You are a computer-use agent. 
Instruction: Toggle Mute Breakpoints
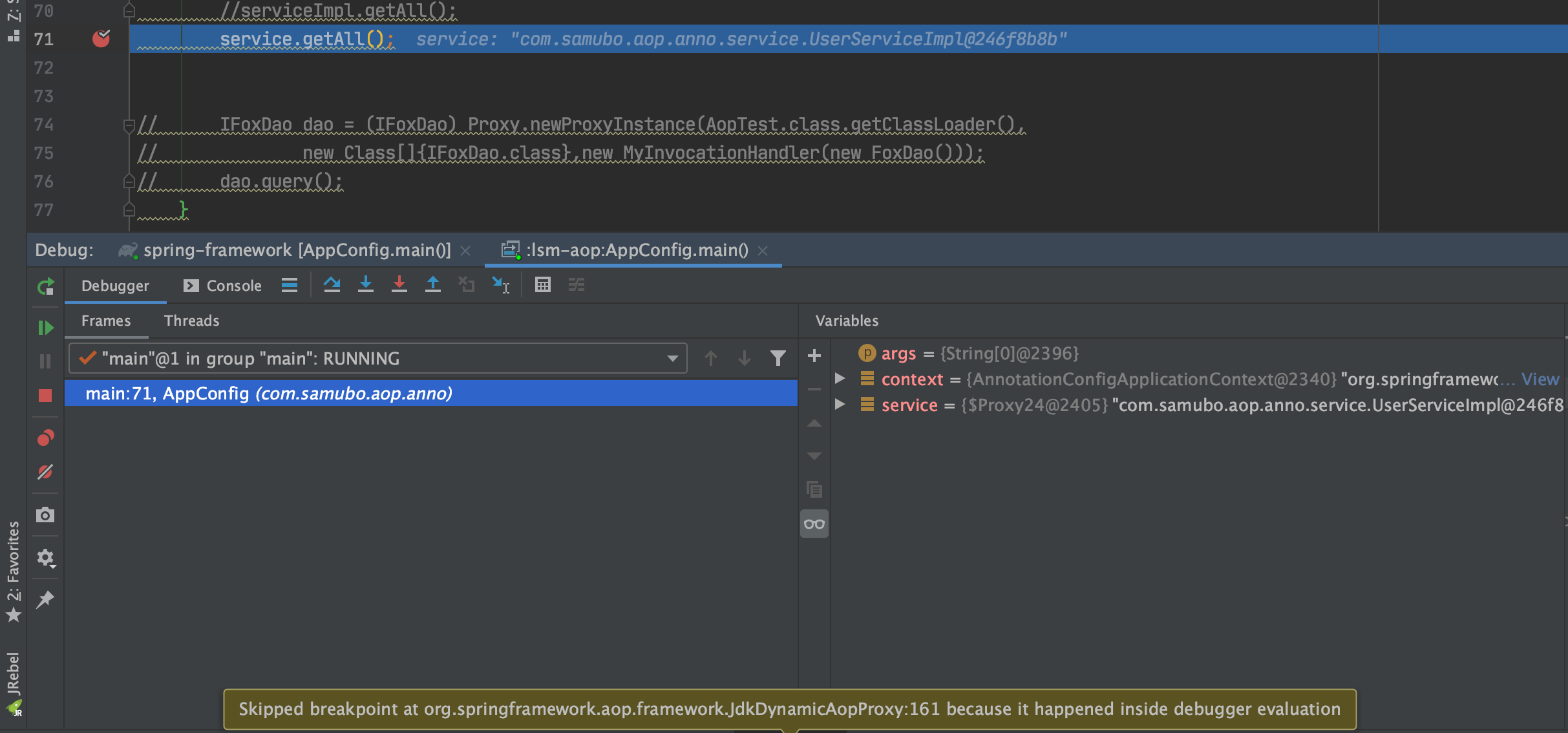(x=45, y=472)
